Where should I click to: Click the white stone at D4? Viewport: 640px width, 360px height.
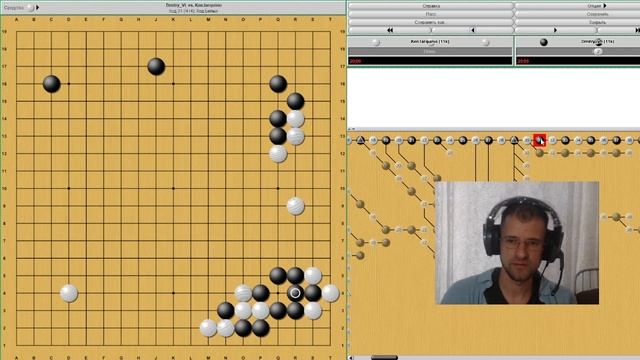(x=69, y=293)
